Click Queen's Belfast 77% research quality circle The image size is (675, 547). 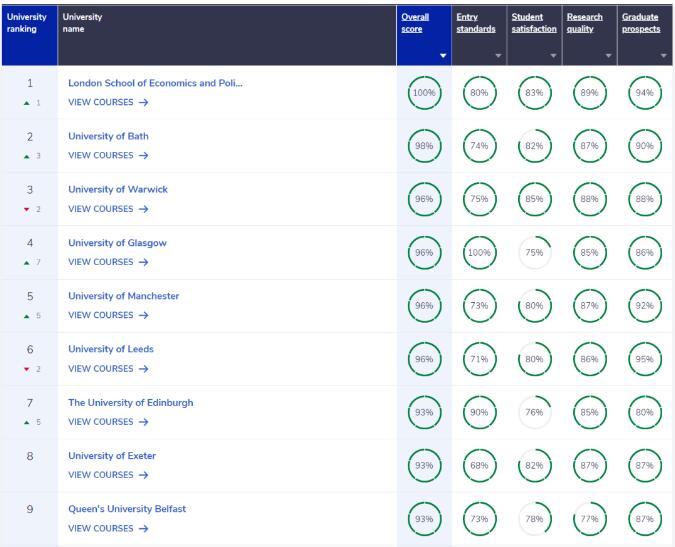click(589, 519)
